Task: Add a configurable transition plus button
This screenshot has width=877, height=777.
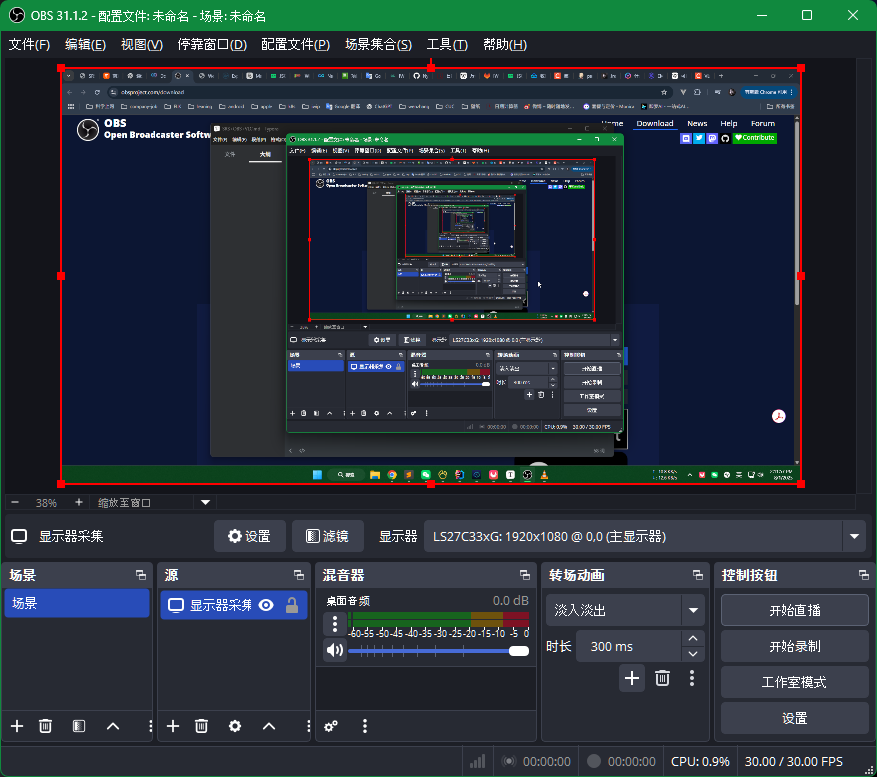Action: click(x=632, y=678)
